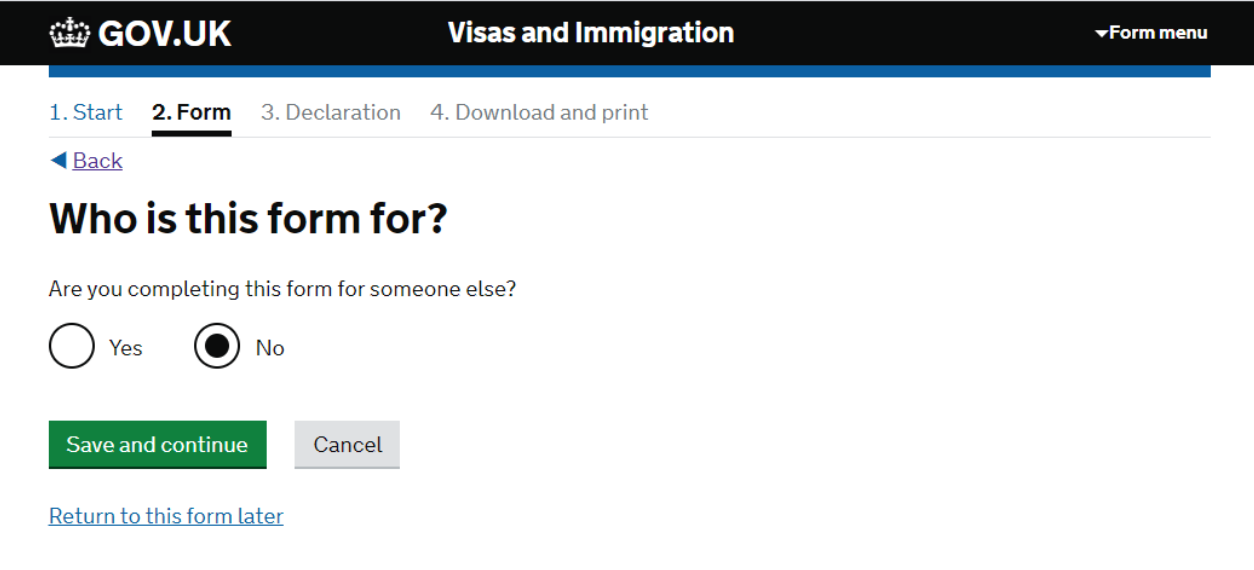Click the "Who is this form for?" heading
Screen dimensions: 1254x570
(x=248, y=219)
